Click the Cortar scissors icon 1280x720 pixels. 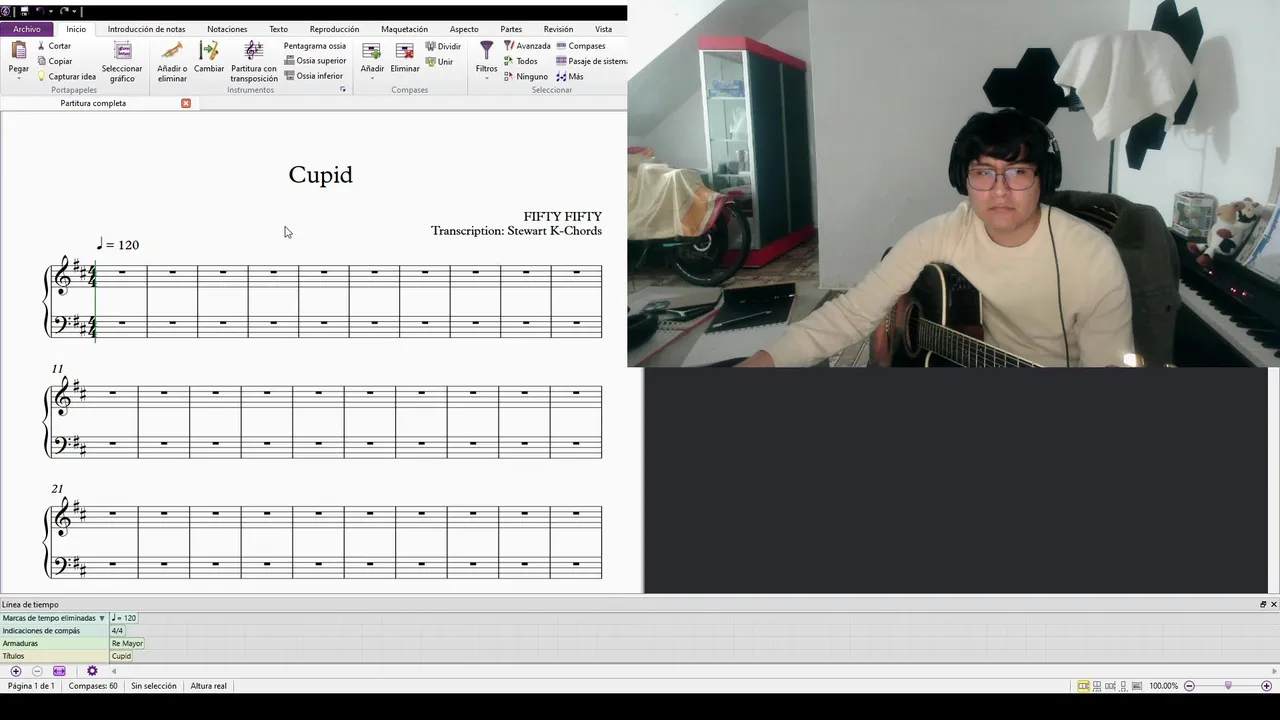pos(41,46)
